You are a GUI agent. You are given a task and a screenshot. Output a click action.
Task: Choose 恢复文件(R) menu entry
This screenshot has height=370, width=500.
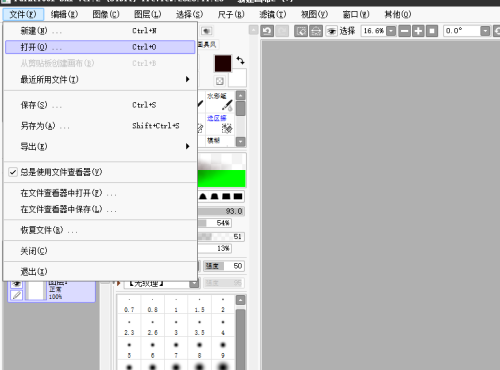point(100,230)
